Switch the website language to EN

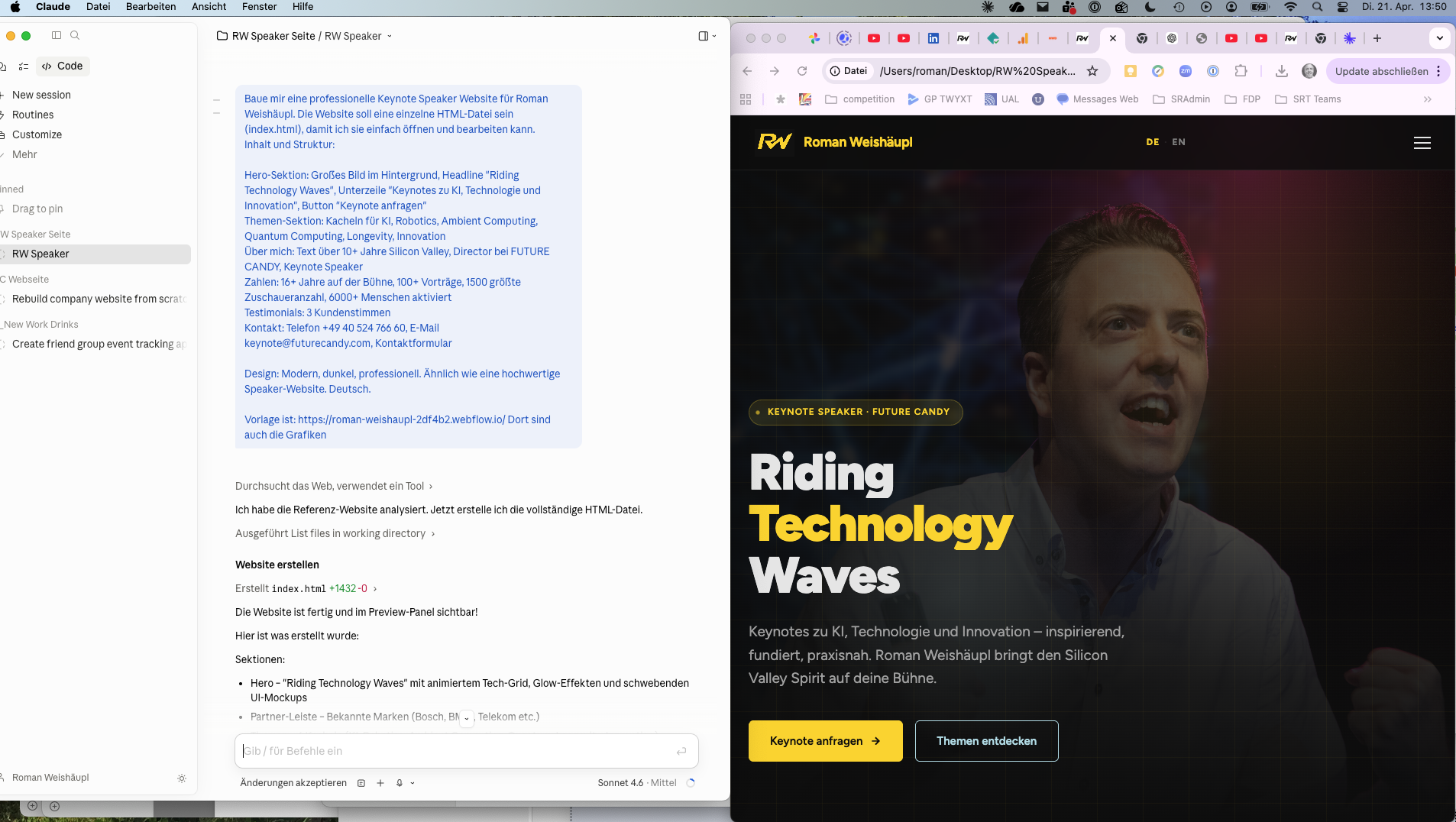pyautogui.click(x=1178, y=142)
